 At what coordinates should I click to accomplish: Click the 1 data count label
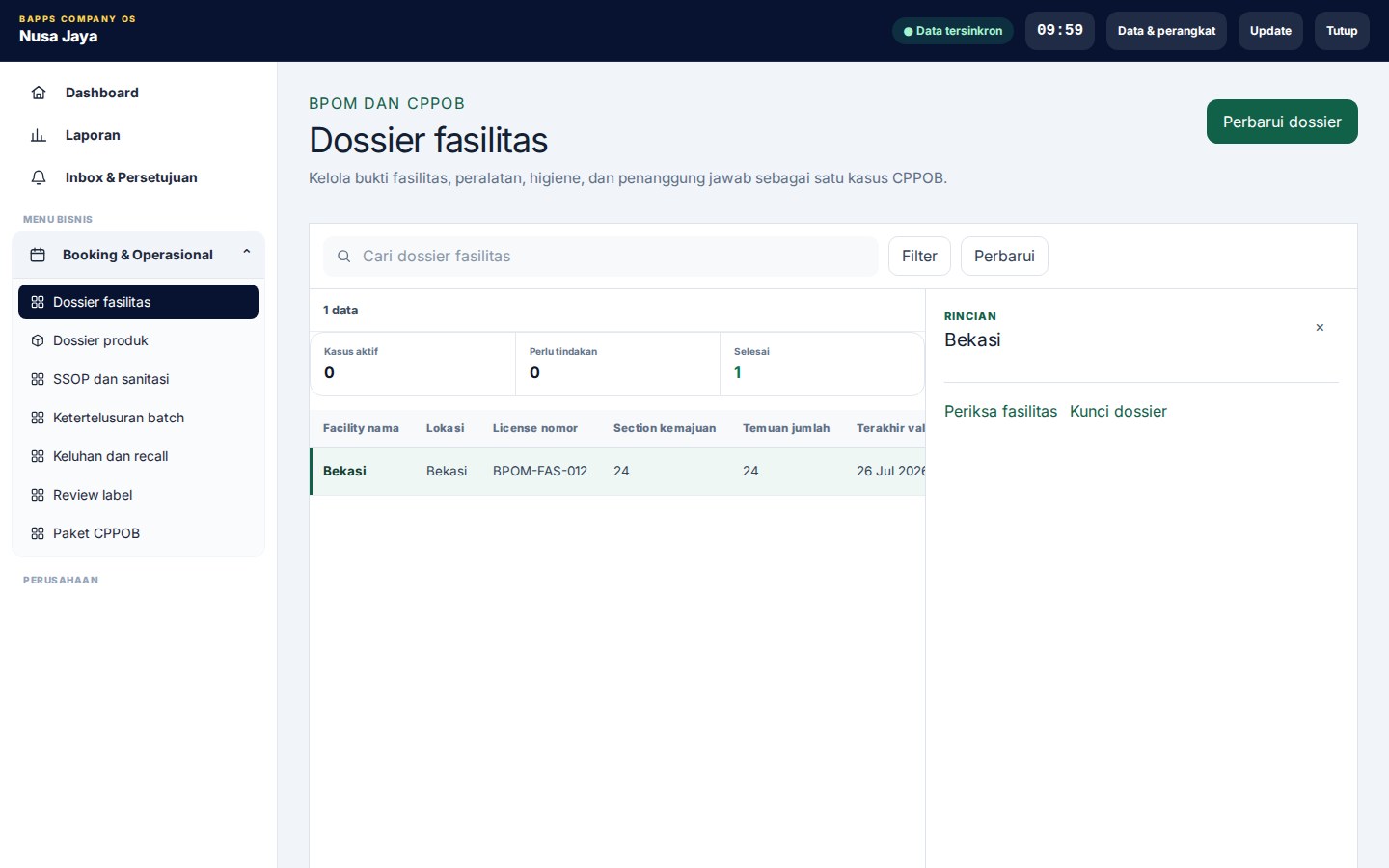click(340, 311)
